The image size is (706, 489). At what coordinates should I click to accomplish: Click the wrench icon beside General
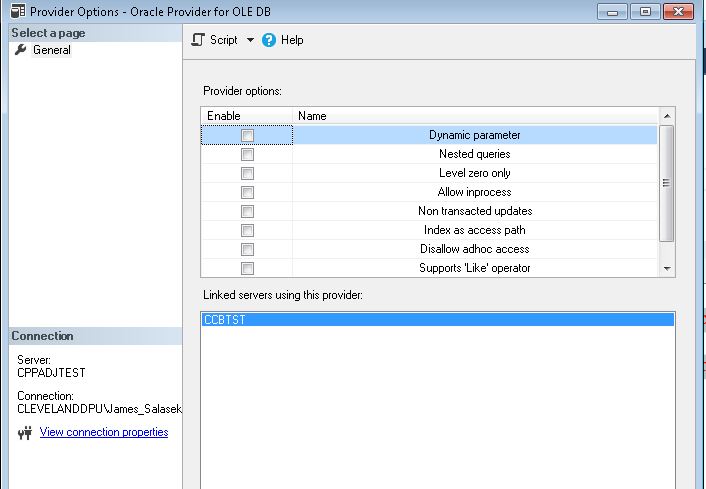(x=21, y=50)
